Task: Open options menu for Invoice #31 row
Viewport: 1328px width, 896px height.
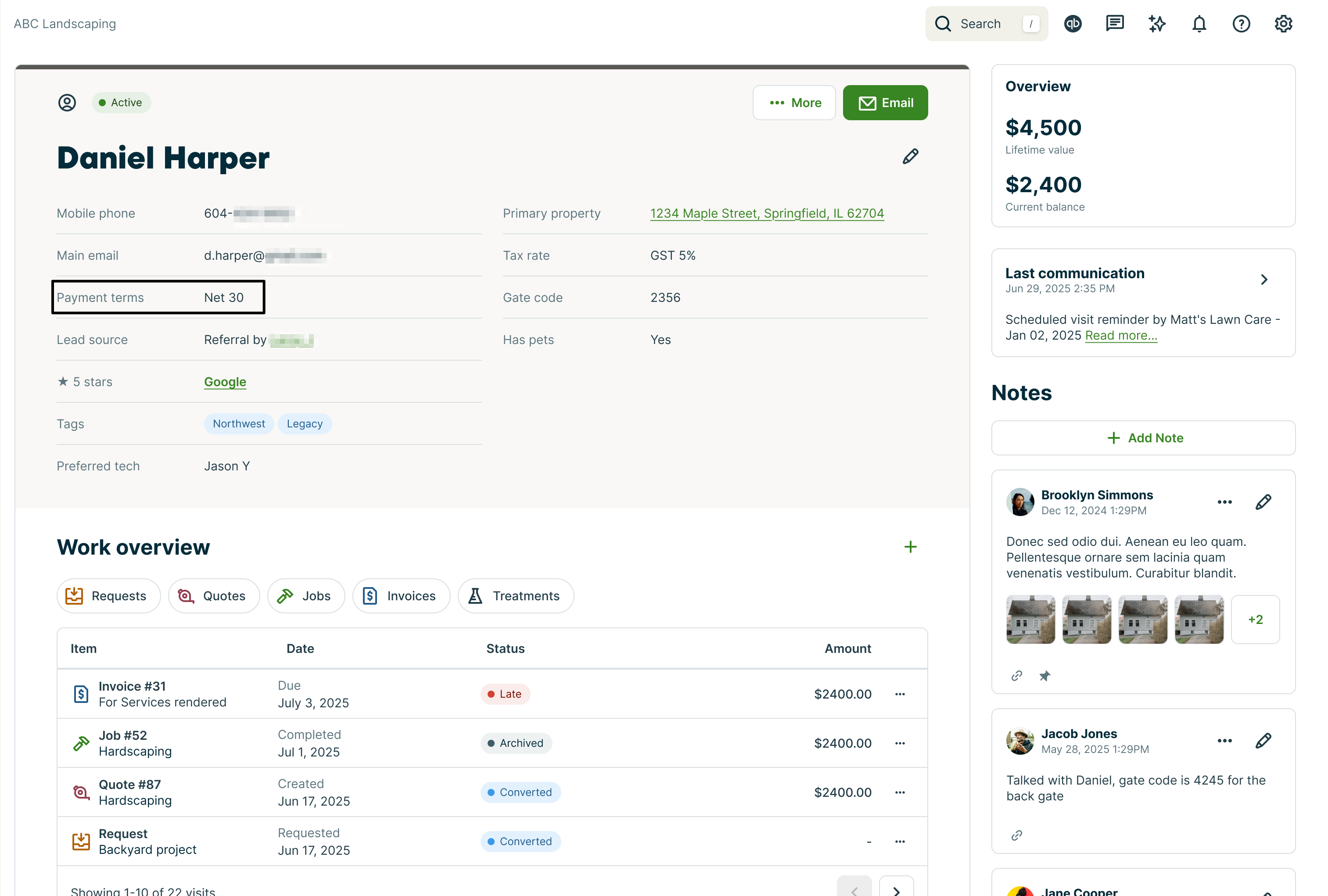Action: [899, 694]
